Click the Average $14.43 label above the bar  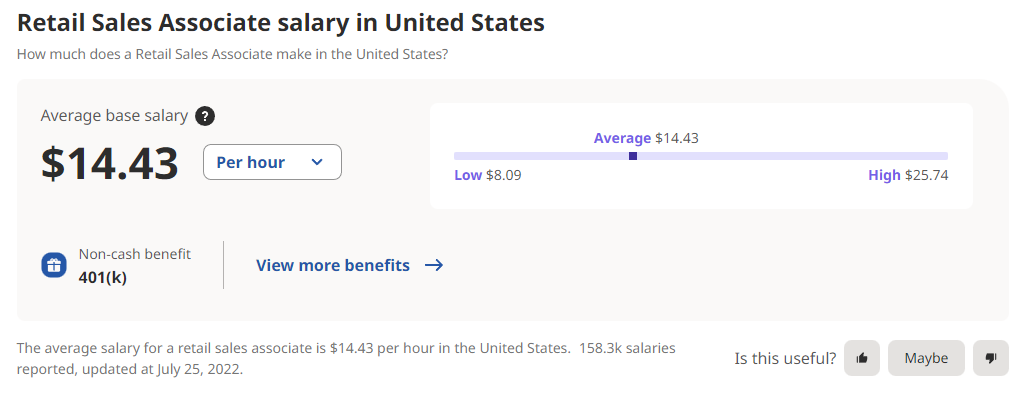tap(646, 138)
